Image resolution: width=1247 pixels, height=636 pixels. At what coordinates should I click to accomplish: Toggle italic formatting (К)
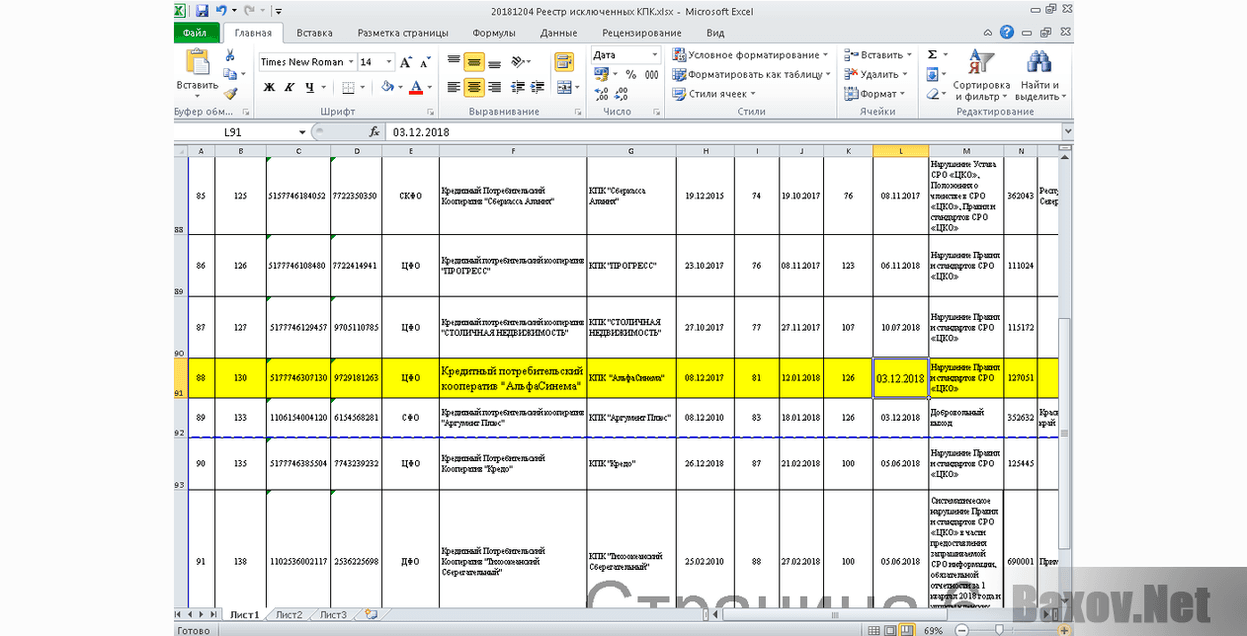click(x=290, y=88)
